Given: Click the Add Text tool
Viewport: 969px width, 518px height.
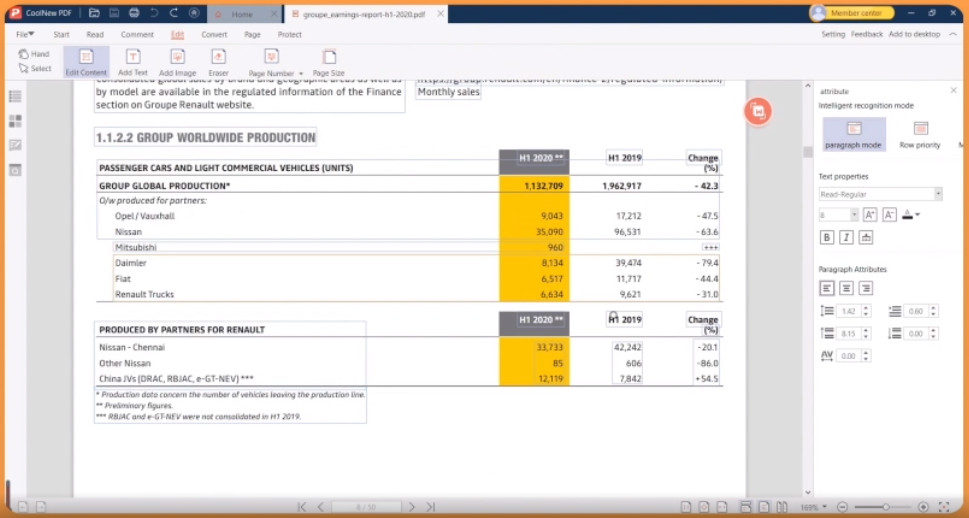Looking at the screenshot, I should coord(133,62).
